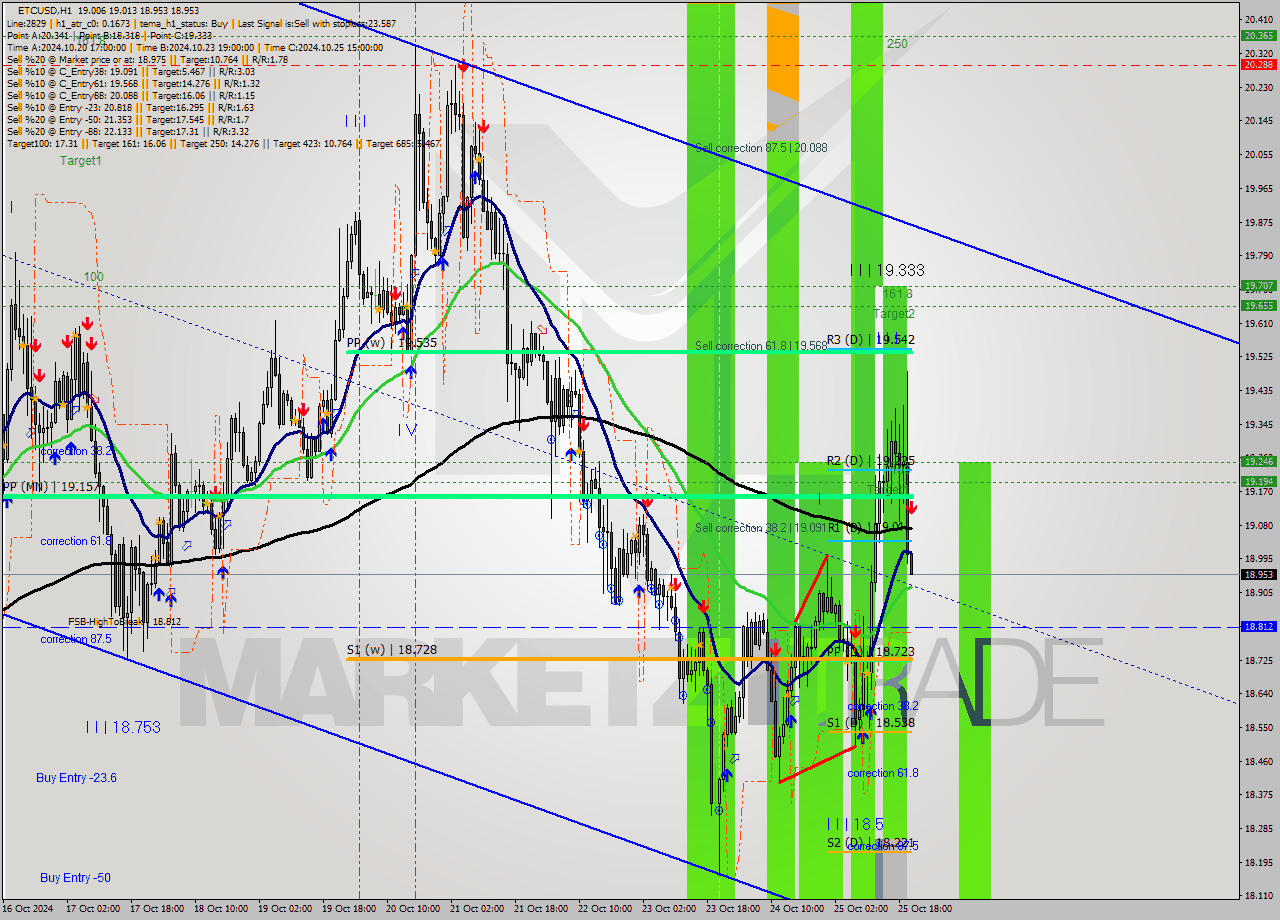Click the 'Sell %10 @ C_Entry61: 19.568' line
The image size is (1280, 920).
click(133, 83)
